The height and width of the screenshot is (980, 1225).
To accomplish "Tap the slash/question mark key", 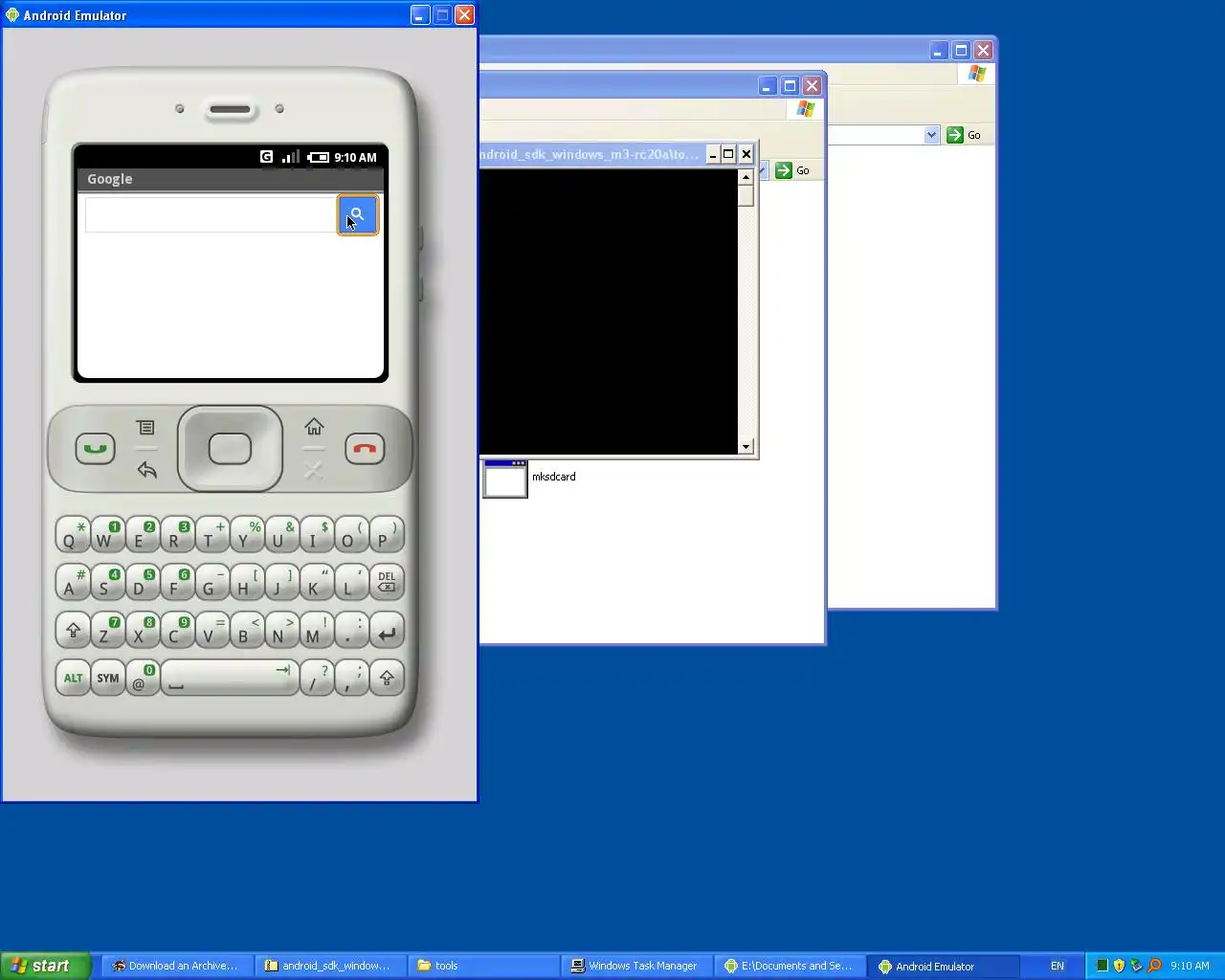I will pos(317,678).
